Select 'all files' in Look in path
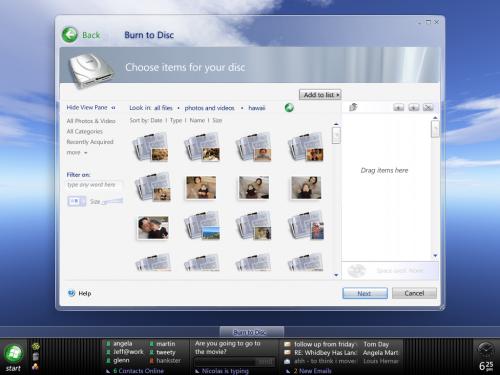 pos(163,108)
